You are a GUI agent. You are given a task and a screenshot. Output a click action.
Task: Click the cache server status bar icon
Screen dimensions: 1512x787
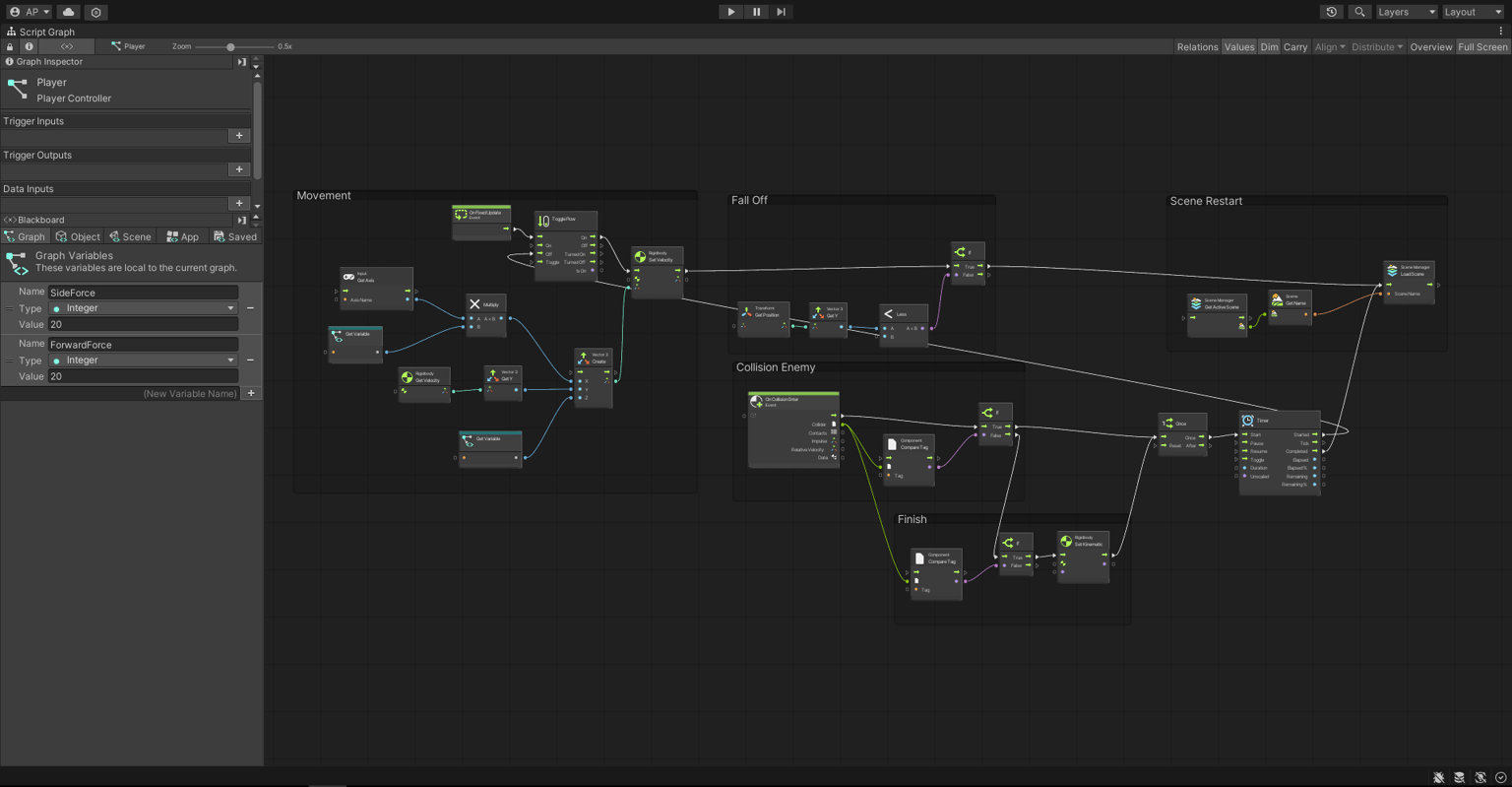tap(1459, 778)
